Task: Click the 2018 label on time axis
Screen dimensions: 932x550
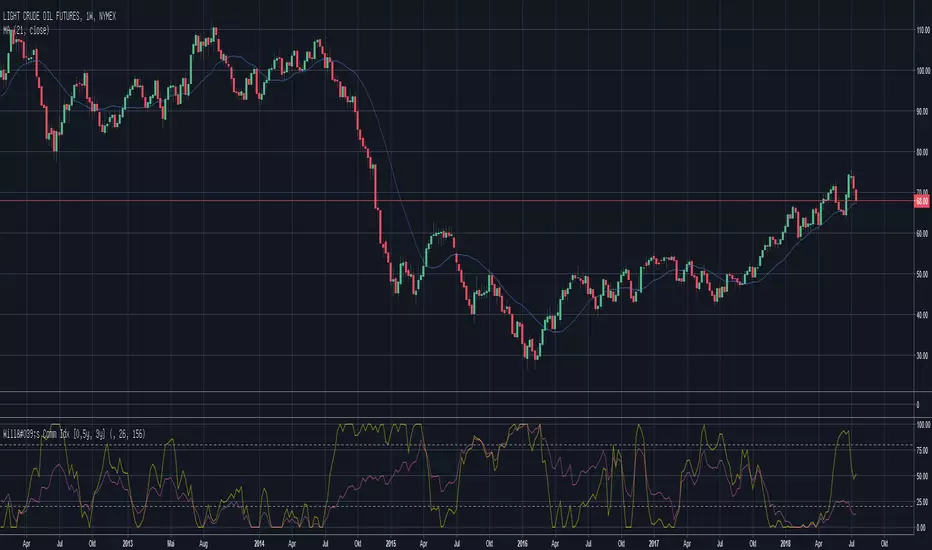Action: 784,542
